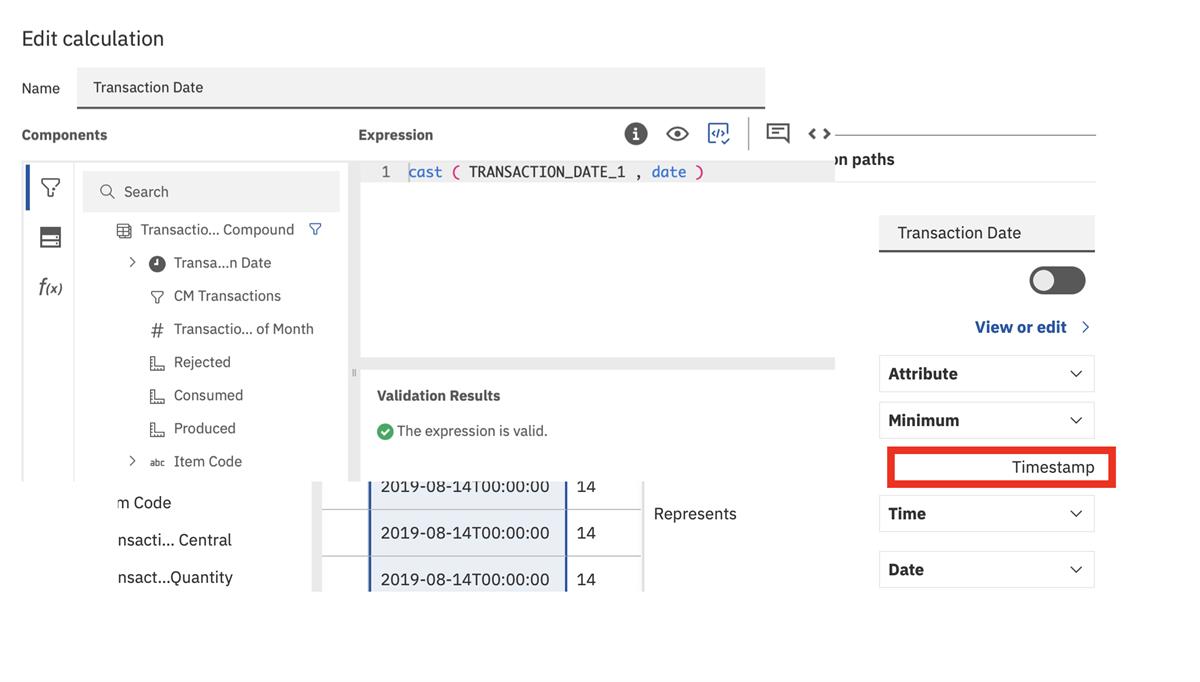Flip the toggle switch below Transaction Date
This screenshot has width=1200, height=682.
pos(1057,280)
